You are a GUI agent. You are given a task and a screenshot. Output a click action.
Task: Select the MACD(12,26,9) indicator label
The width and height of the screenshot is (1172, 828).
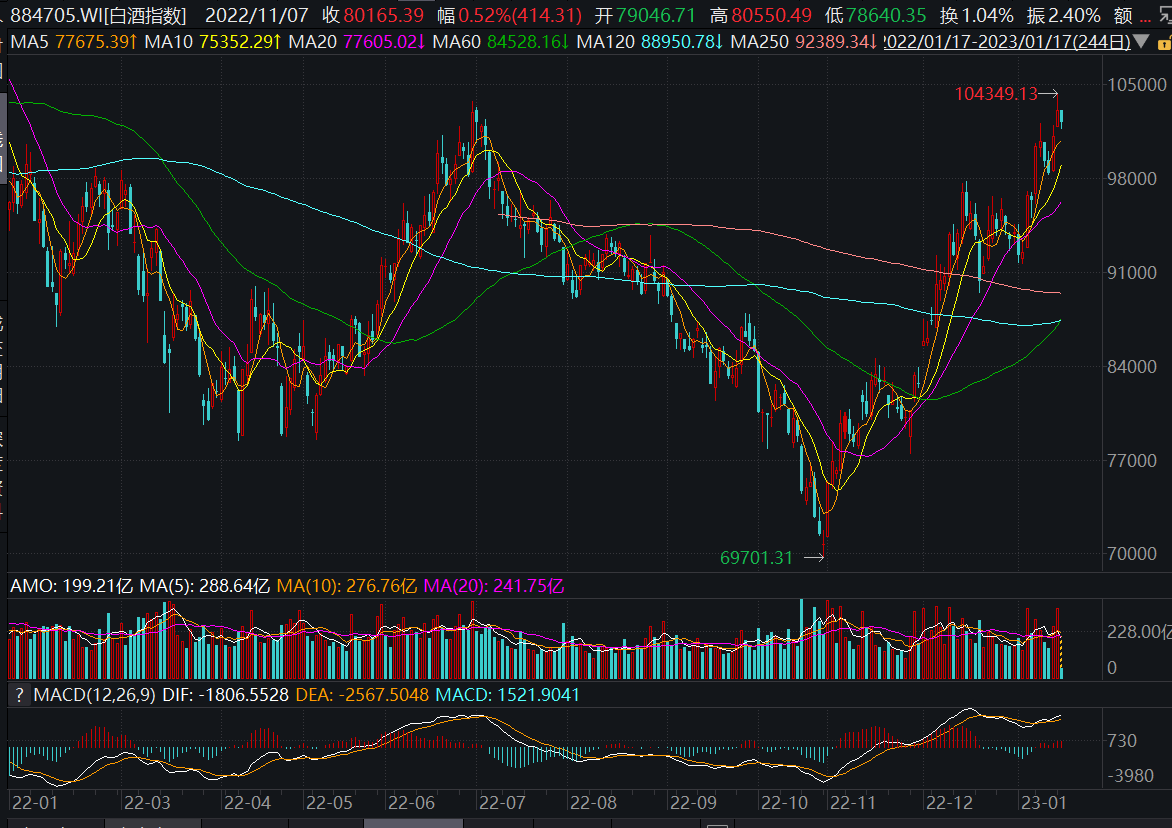coord(95,695)
